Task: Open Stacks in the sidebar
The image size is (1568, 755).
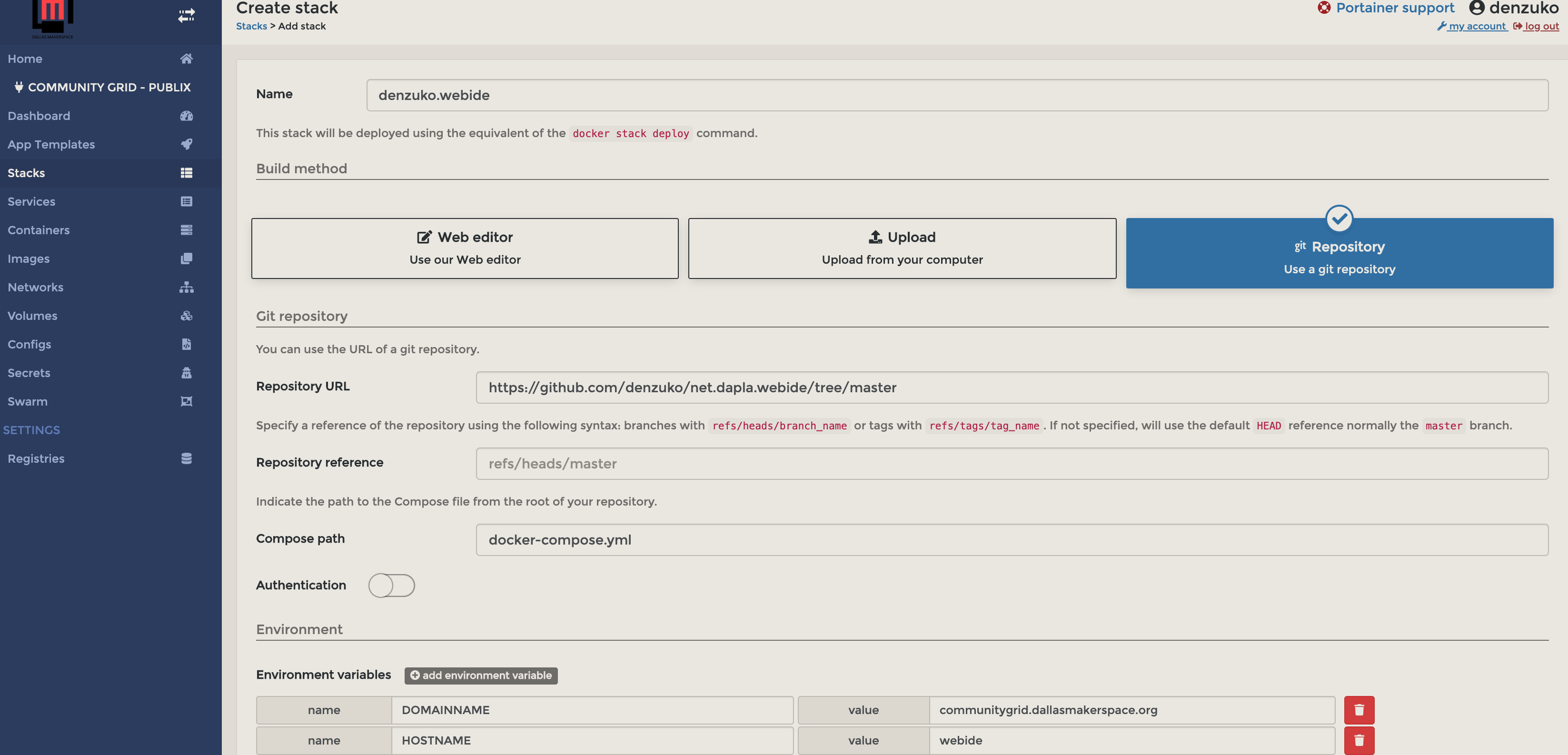Action: point(26,173)
